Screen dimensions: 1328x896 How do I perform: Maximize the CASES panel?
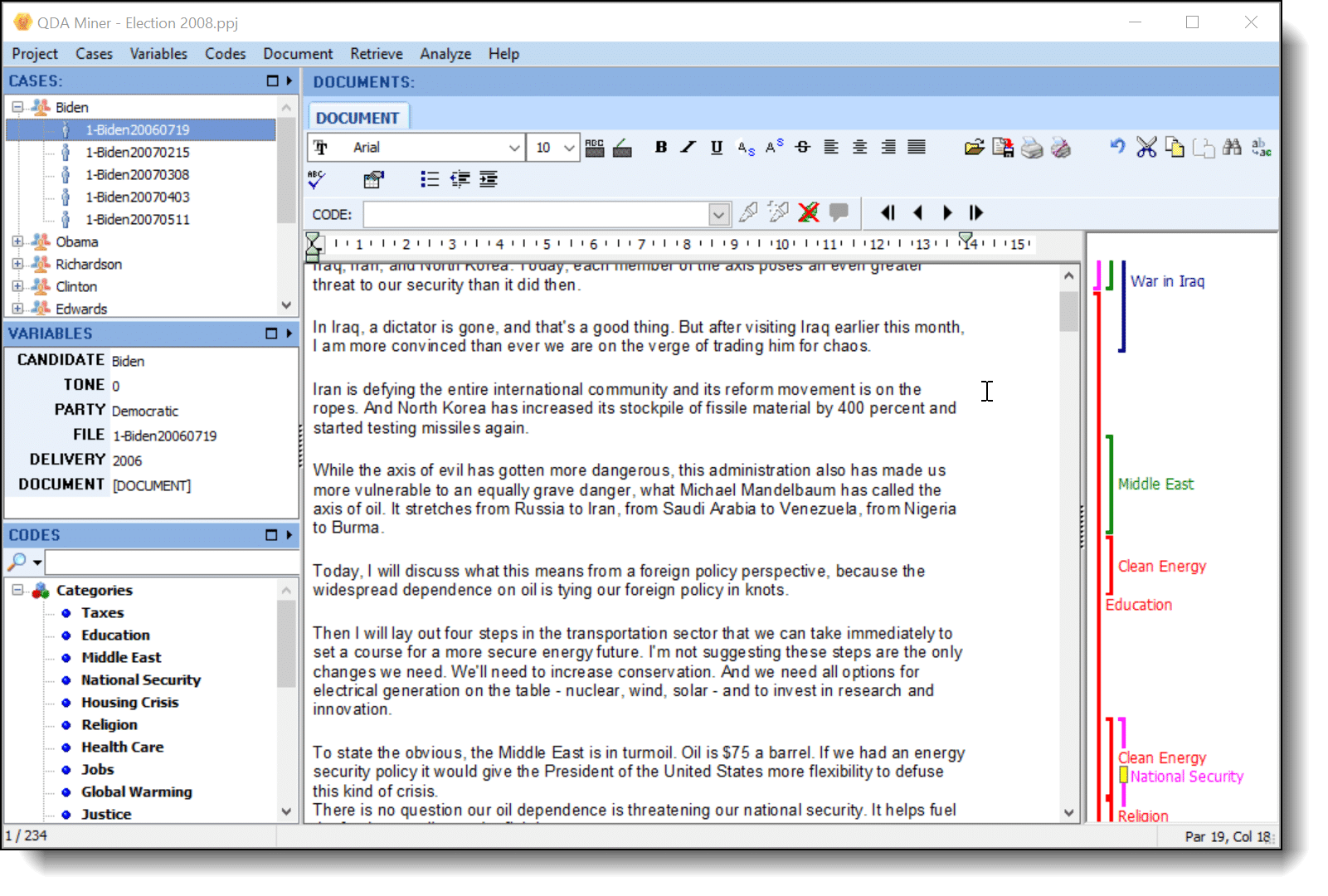pyautogui.click(x=272, y=80)
